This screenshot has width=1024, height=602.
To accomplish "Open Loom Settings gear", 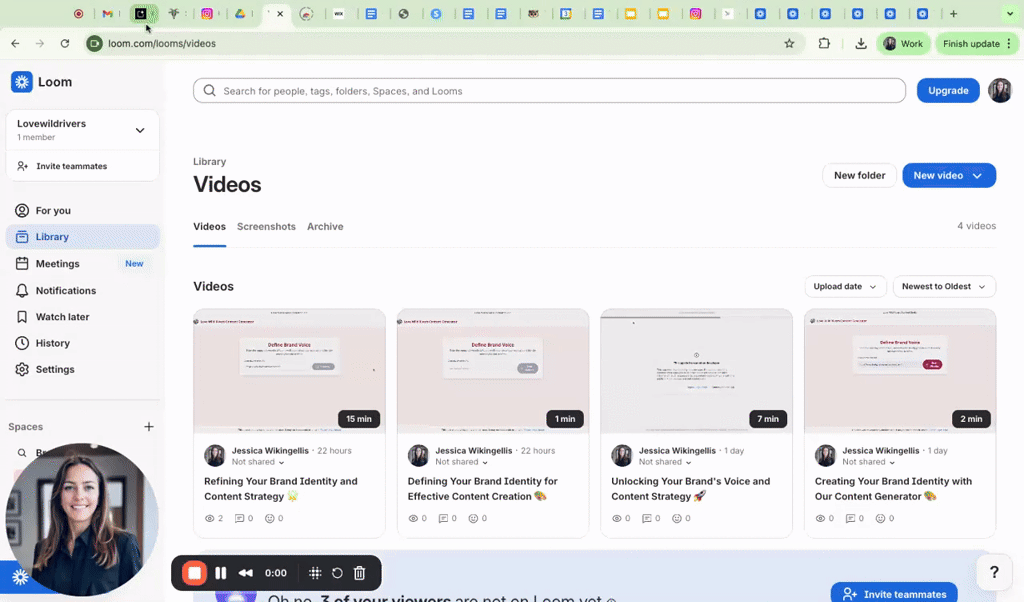I will pyautogui.click(x=82, y=369).
